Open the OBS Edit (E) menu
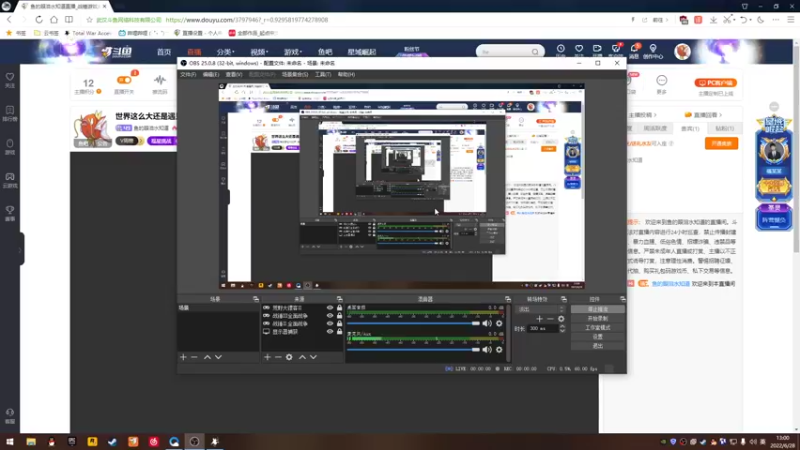800x450 pixels. [211, 74]
